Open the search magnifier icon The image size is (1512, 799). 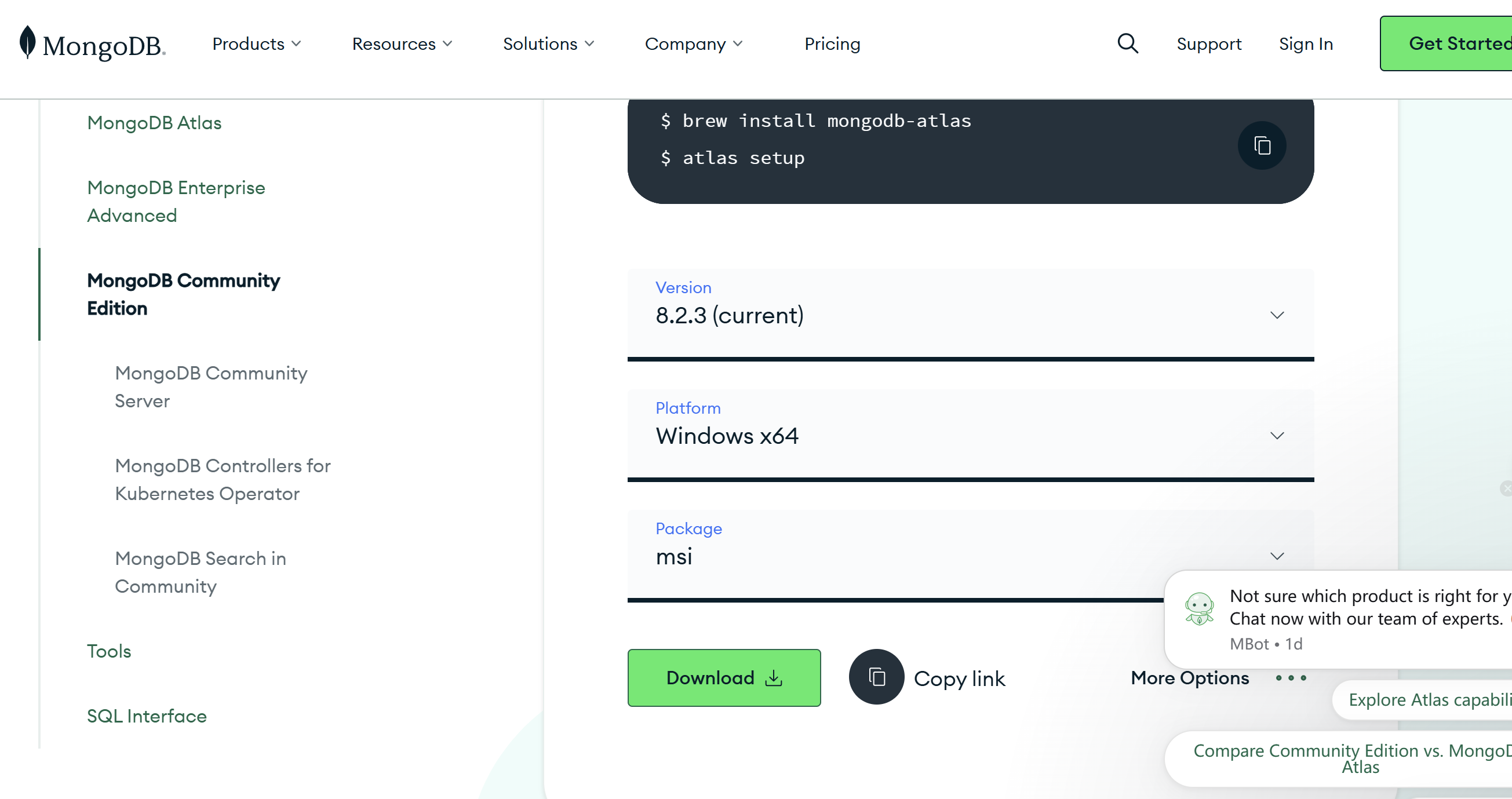[1127, 43]
